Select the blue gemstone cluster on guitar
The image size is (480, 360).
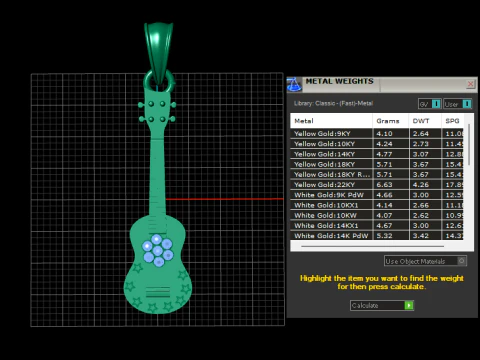coord(158,251)
